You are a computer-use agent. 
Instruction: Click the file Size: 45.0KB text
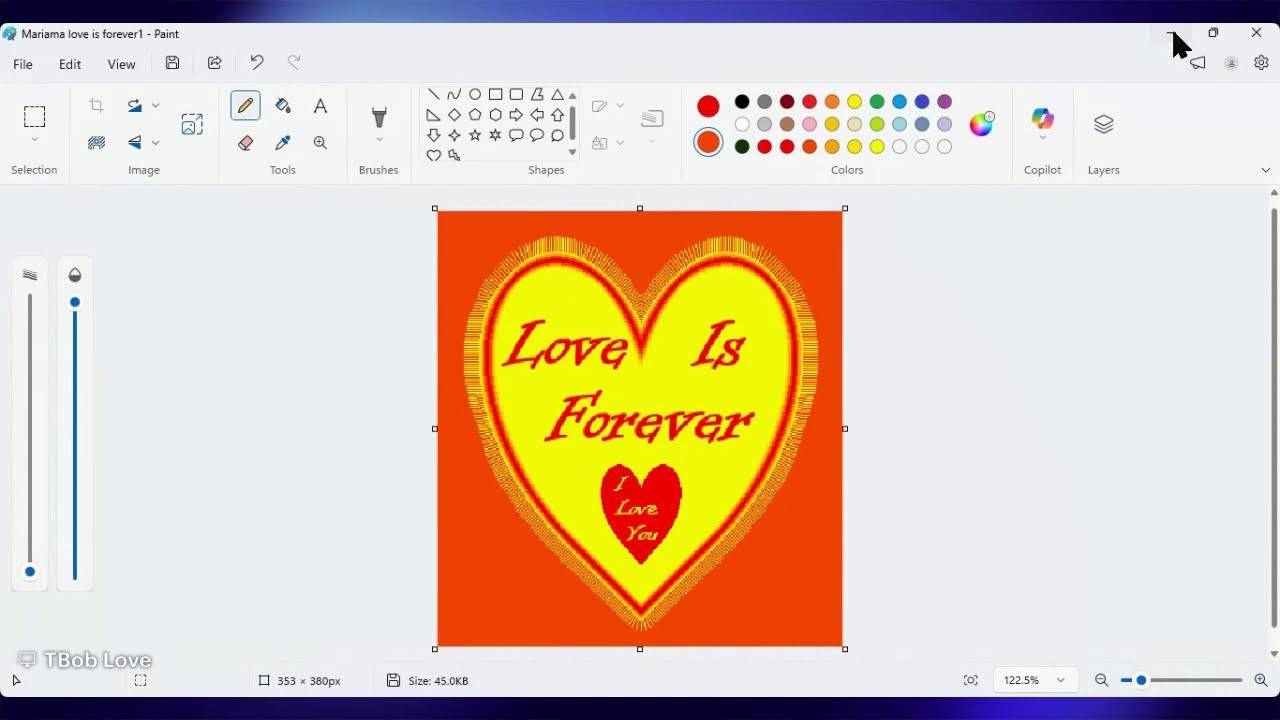438,681
